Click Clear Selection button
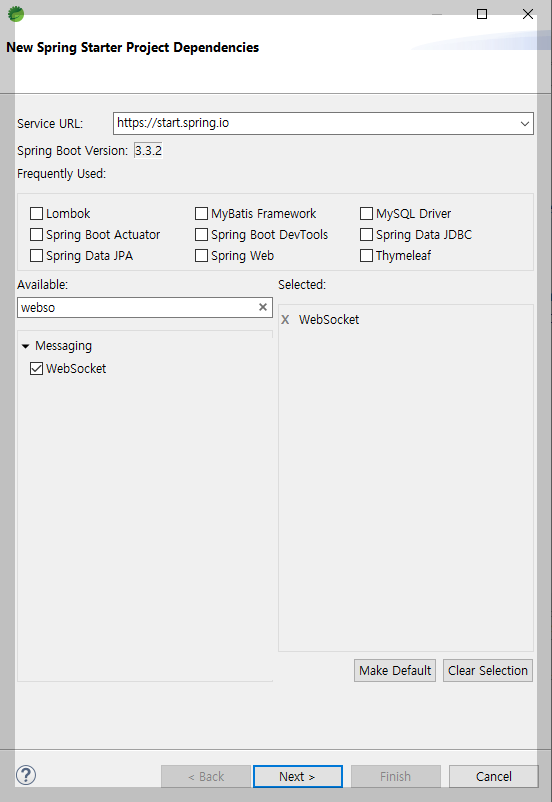 [x=488, y=671]
